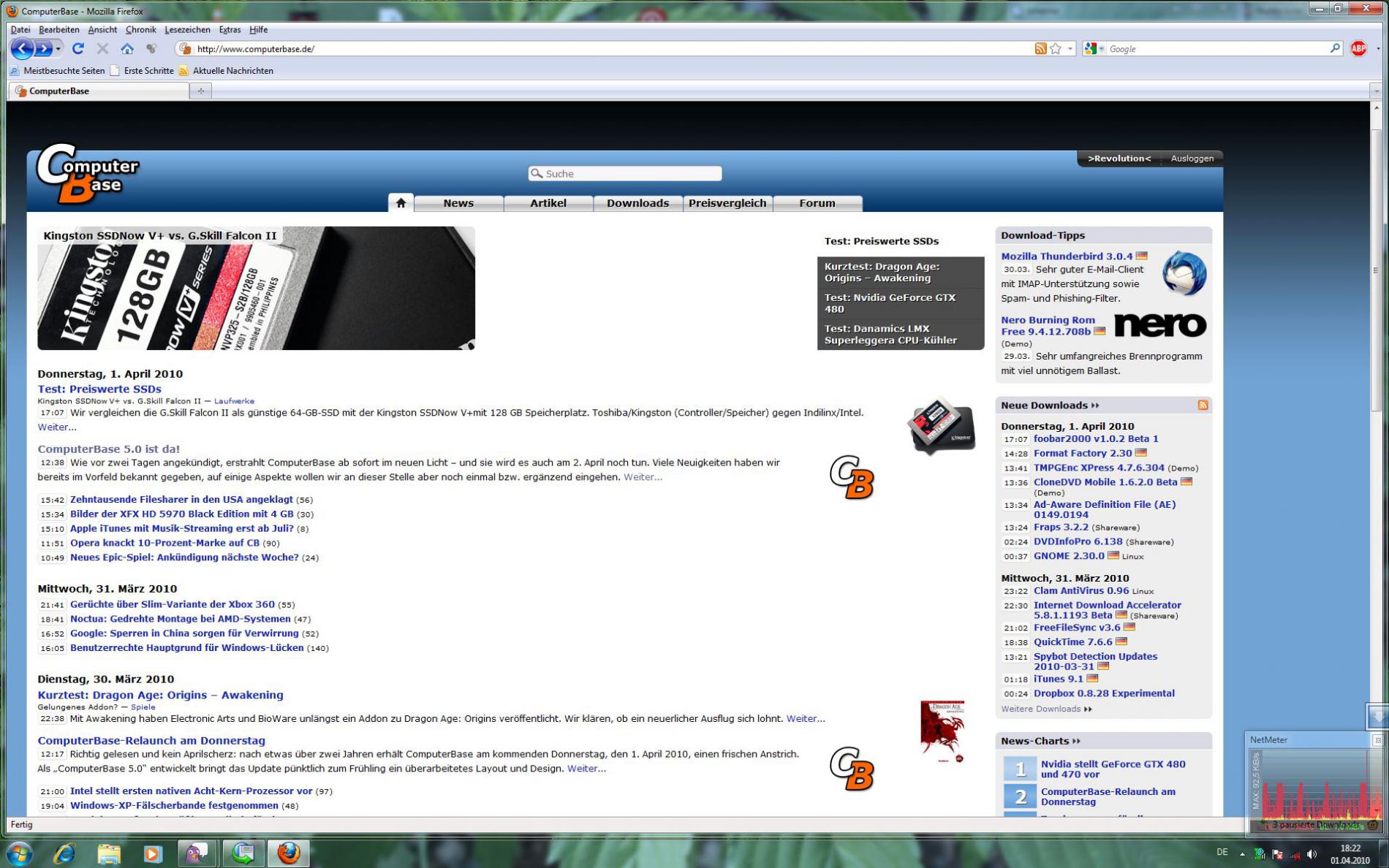This screenshot has width=1389, height=868.
Task: Open the Preisvergleich tab
Action: [727, 203]
